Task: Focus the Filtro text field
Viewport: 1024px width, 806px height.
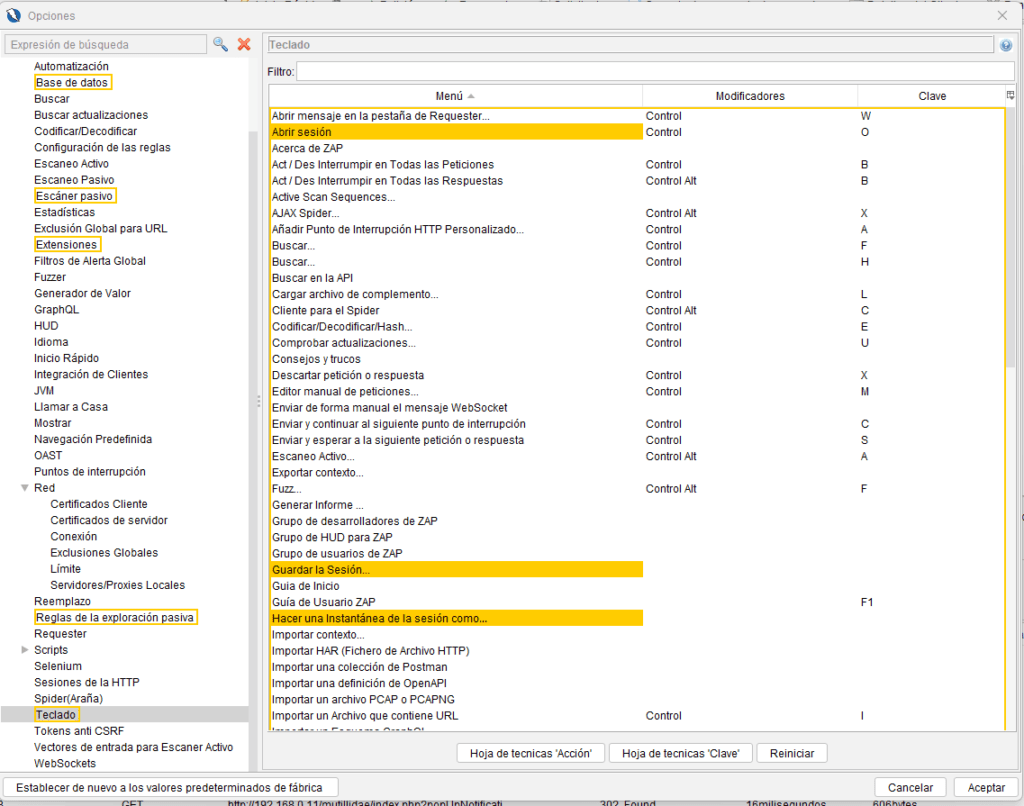Action: [x=654, y=72]
